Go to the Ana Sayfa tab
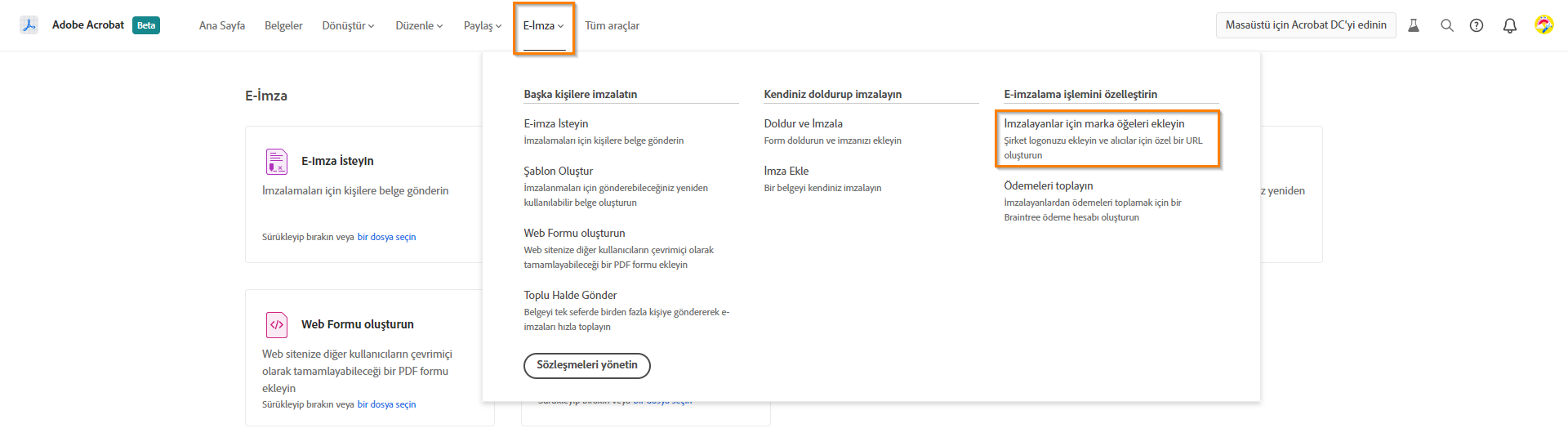 click(x=222, y=26)
